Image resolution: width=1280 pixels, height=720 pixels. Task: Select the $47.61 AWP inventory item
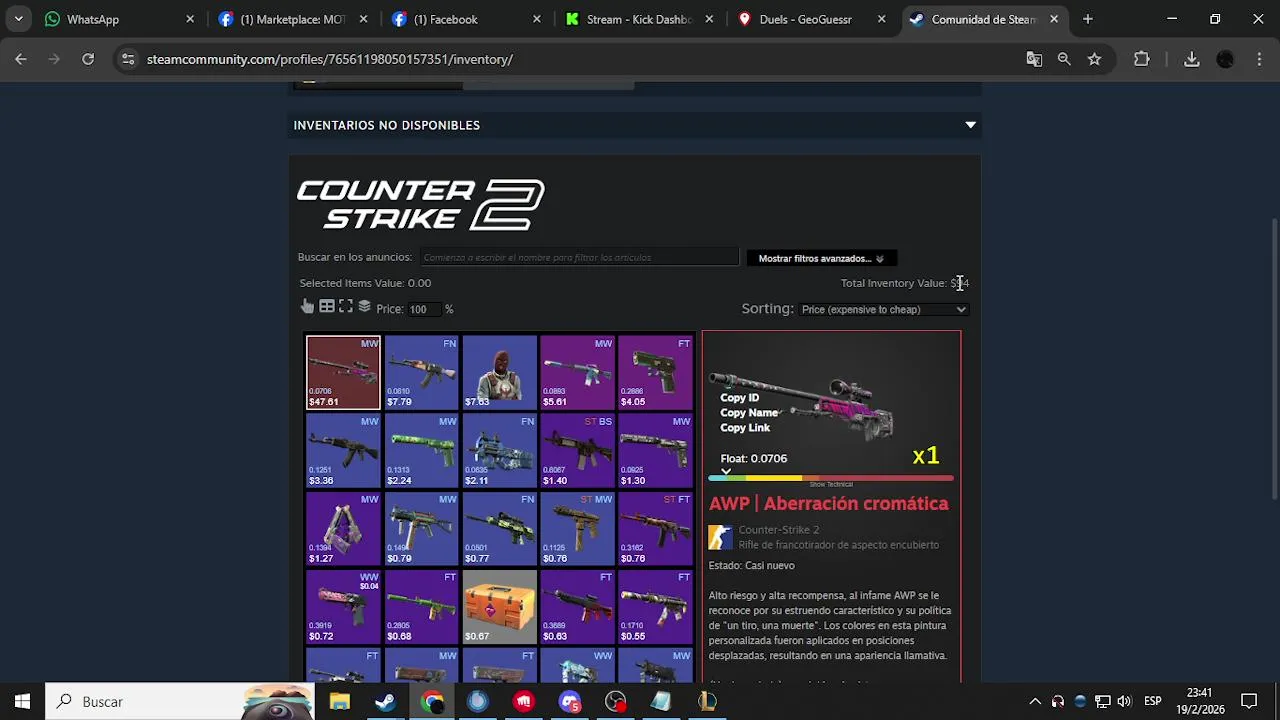tap(343, 372)
